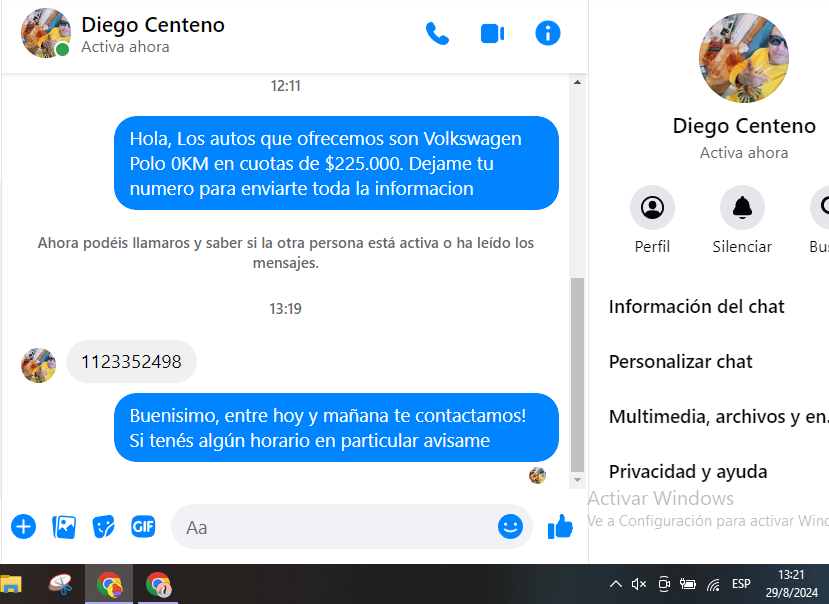The height and width of the screenshot is (604, 829).
Task: Open the clock showing 13:21 29/8/2024
Action: [791, 584]
